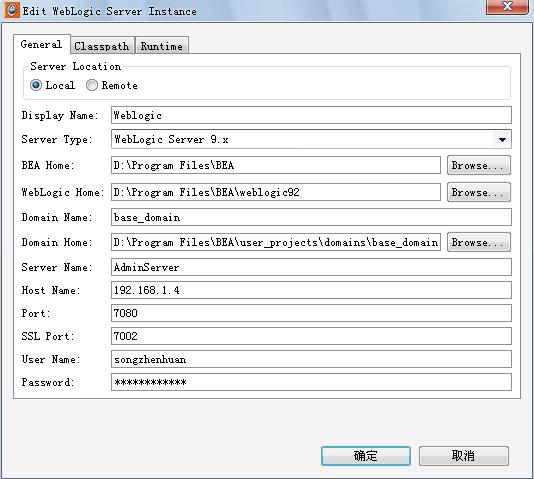Click the Host Name field
Viewport: 534px width, 479px height.
pos(311,290)
